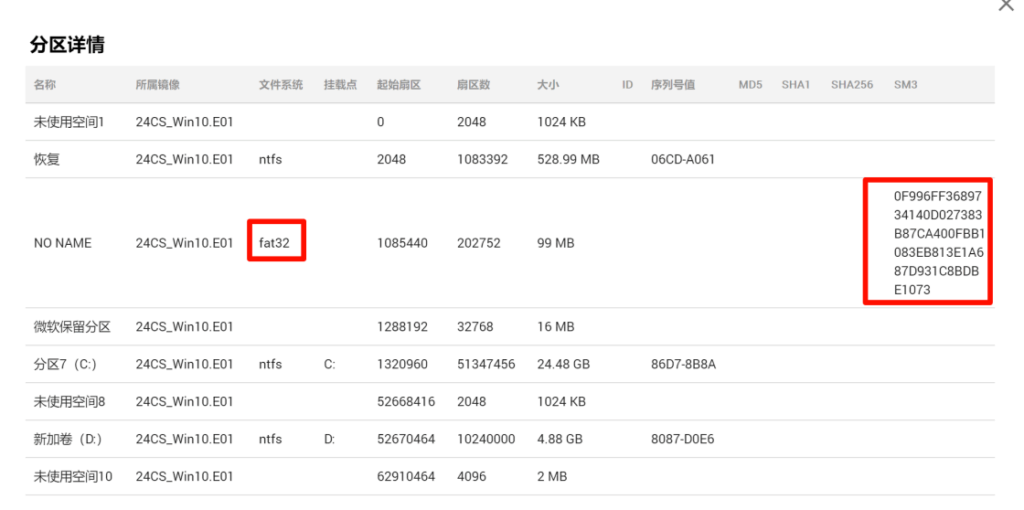Click the SHA256 column header
Image resolution: width=1024 pixels, height=510 pixels.
[851, 85]
